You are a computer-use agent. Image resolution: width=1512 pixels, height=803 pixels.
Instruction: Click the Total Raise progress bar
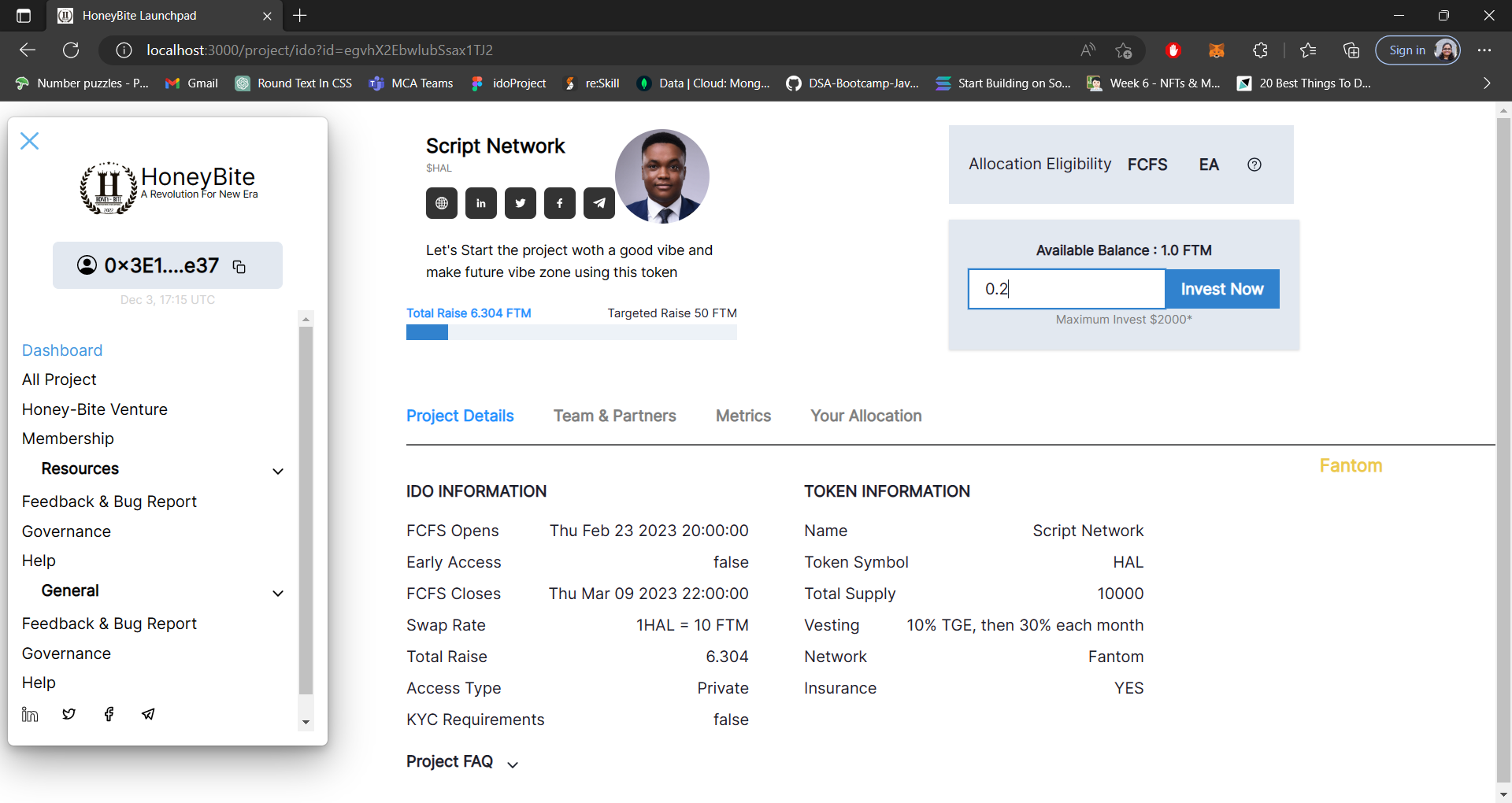click(572, 333)
